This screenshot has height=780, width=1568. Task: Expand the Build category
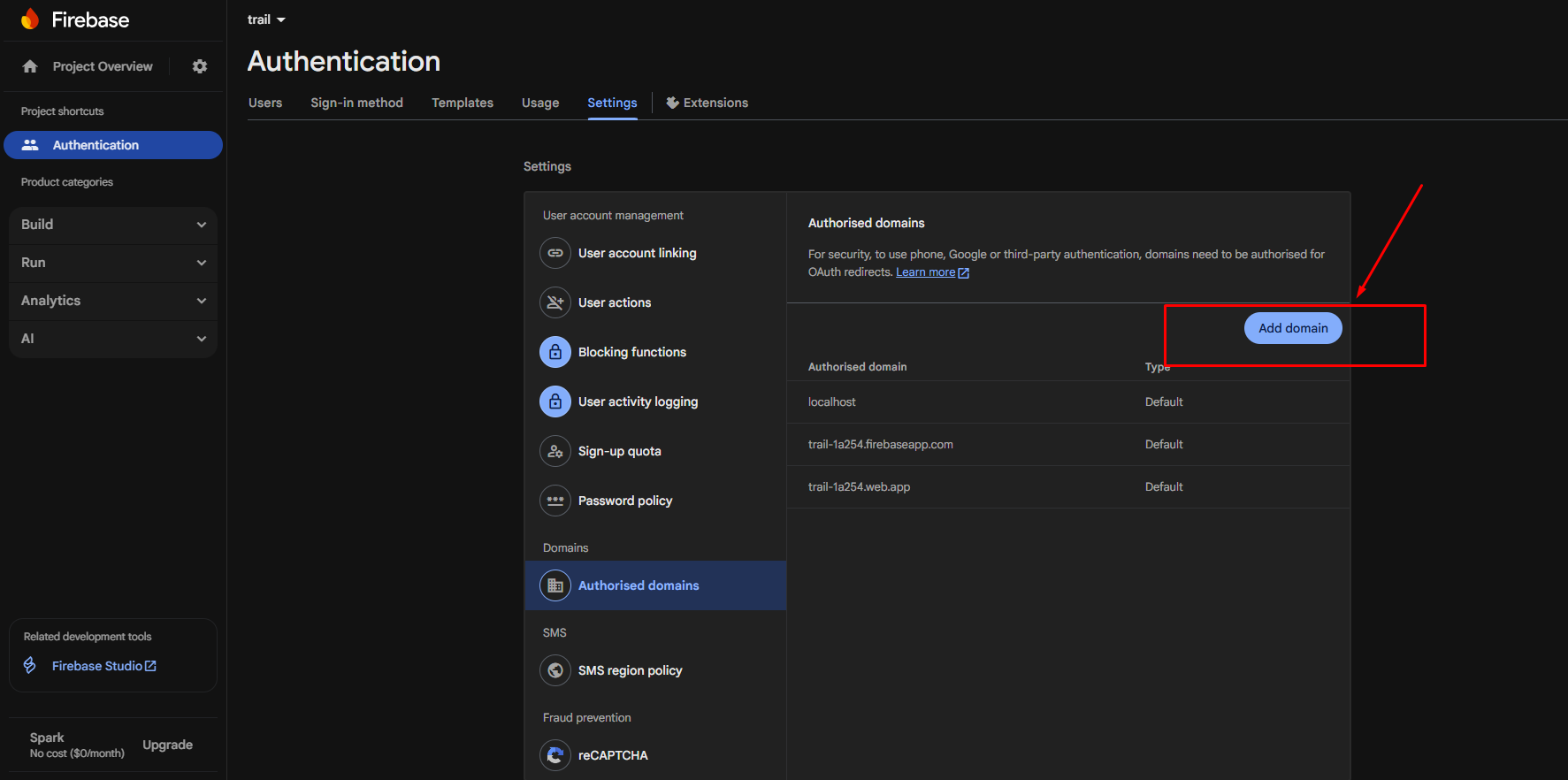[113, 225]
